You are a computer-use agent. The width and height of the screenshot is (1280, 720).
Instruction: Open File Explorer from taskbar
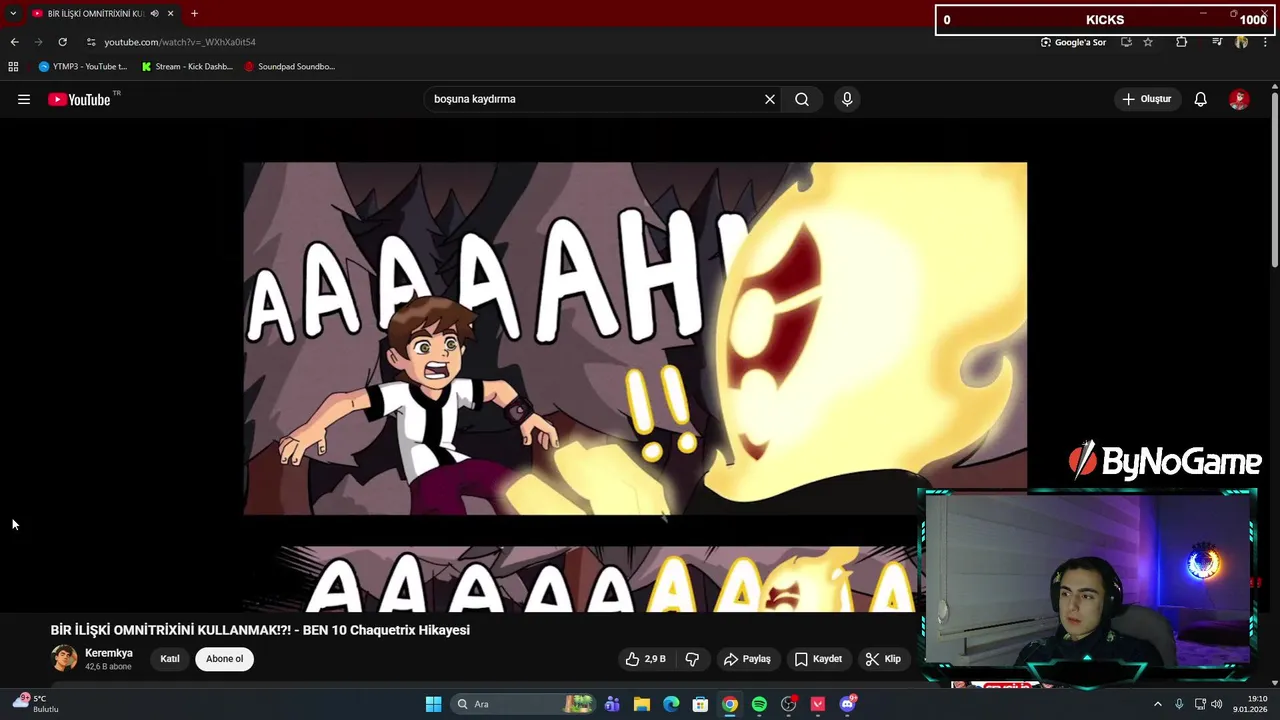(x=642, y=704)
